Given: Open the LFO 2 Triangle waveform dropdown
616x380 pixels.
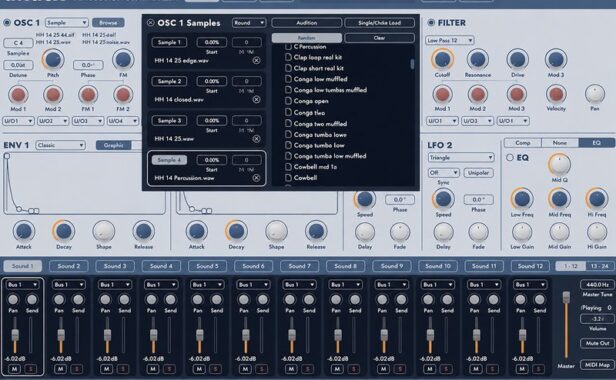Looking at the screenshot, I should pyautogui.click(x=460, y=158).
